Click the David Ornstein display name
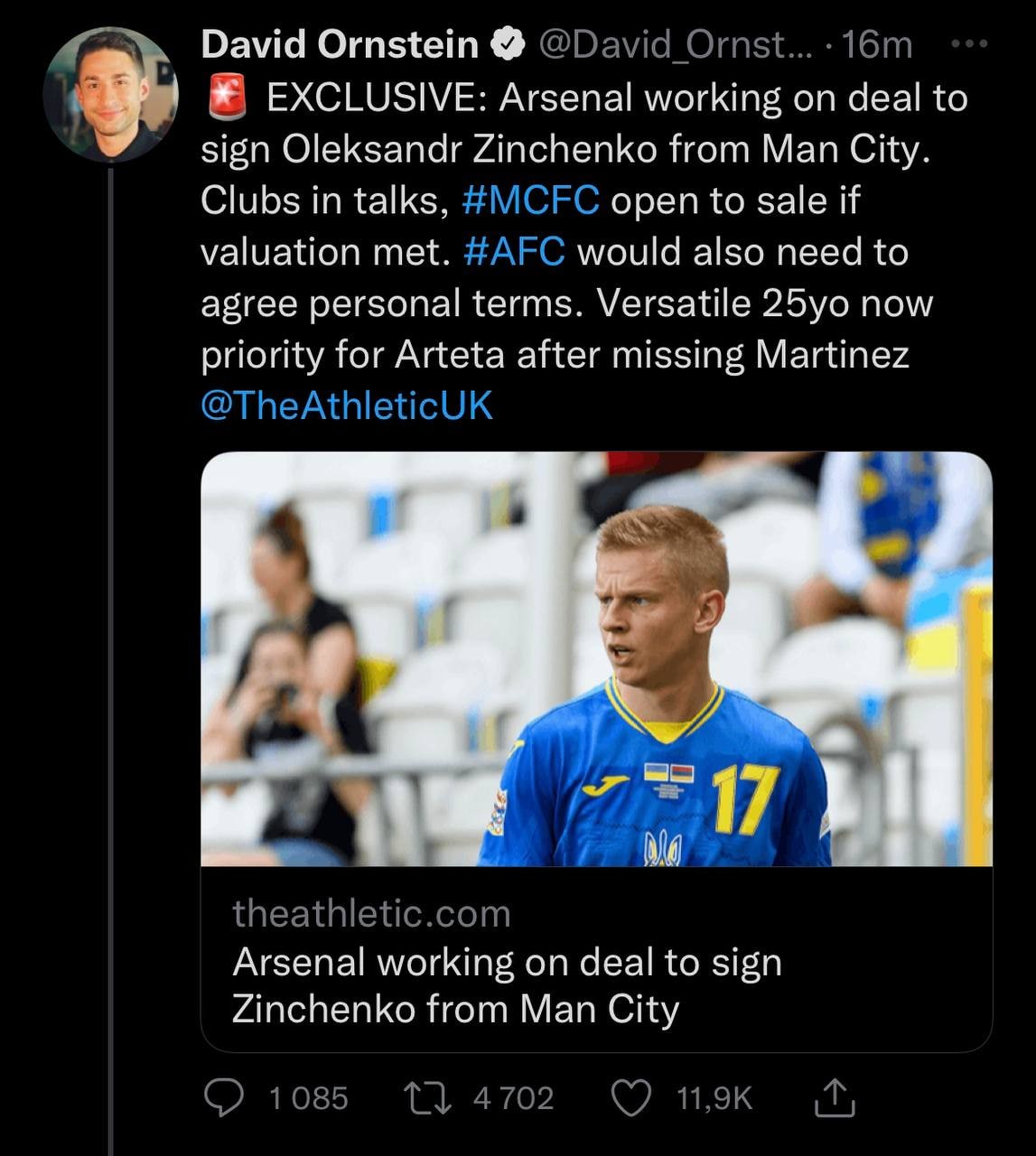This screenshot has height=1156, width=1036. coord(339,44)
